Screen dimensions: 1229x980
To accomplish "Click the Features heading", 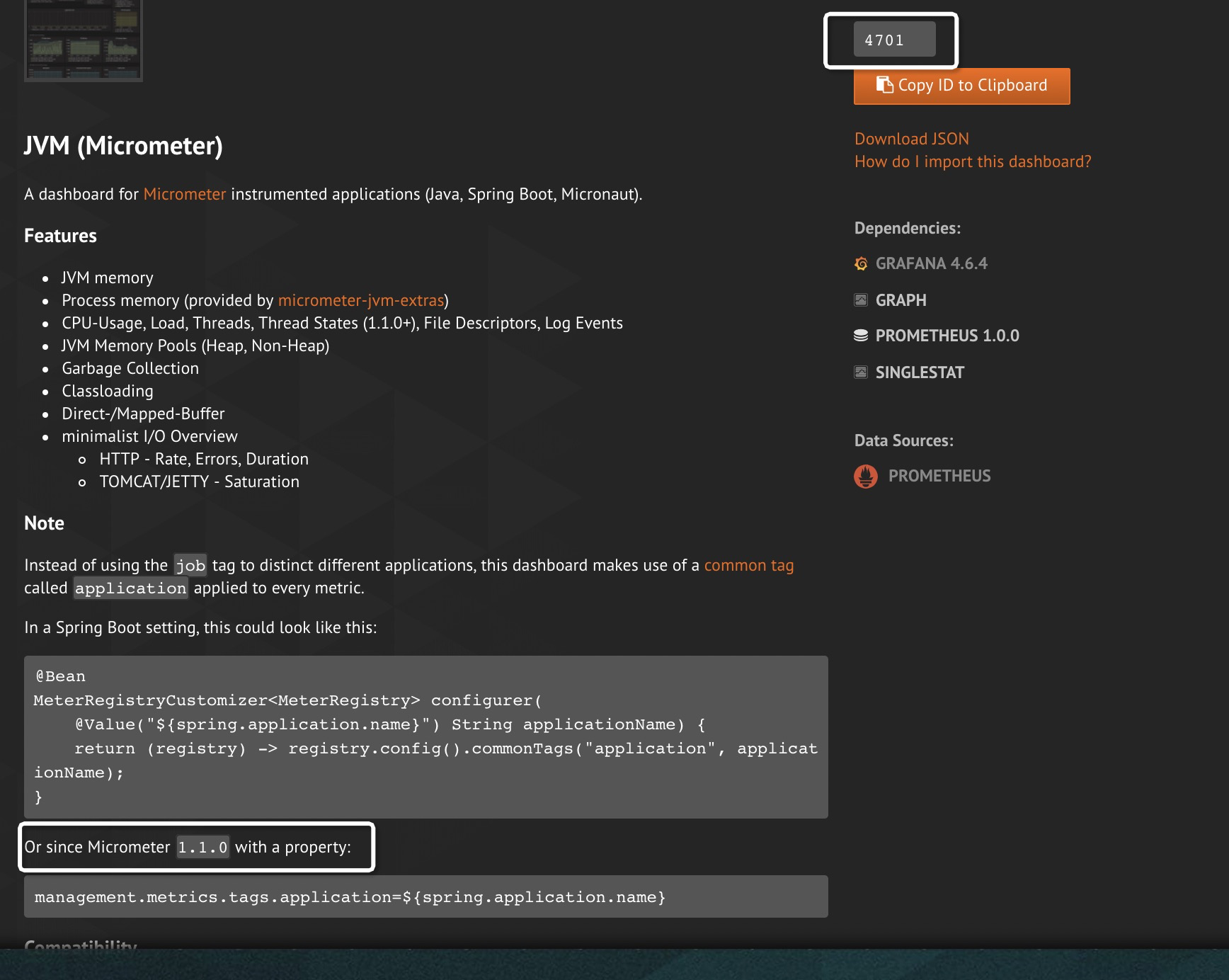I will (60, 236).
